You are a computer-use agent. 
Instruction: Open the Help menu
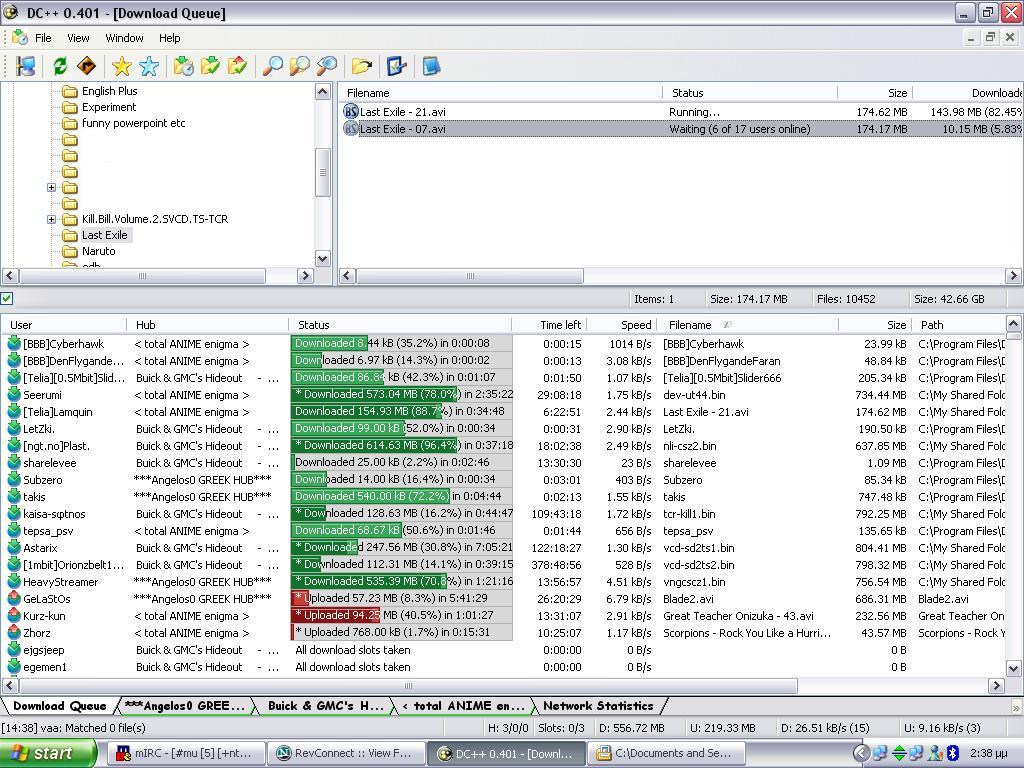click(170, 38)
